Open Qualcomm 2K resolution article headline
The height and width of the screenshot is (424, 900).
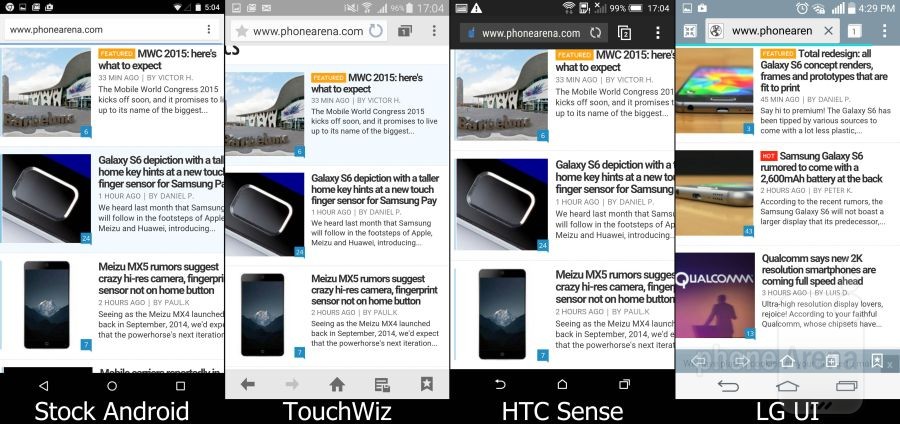[811, 270]
